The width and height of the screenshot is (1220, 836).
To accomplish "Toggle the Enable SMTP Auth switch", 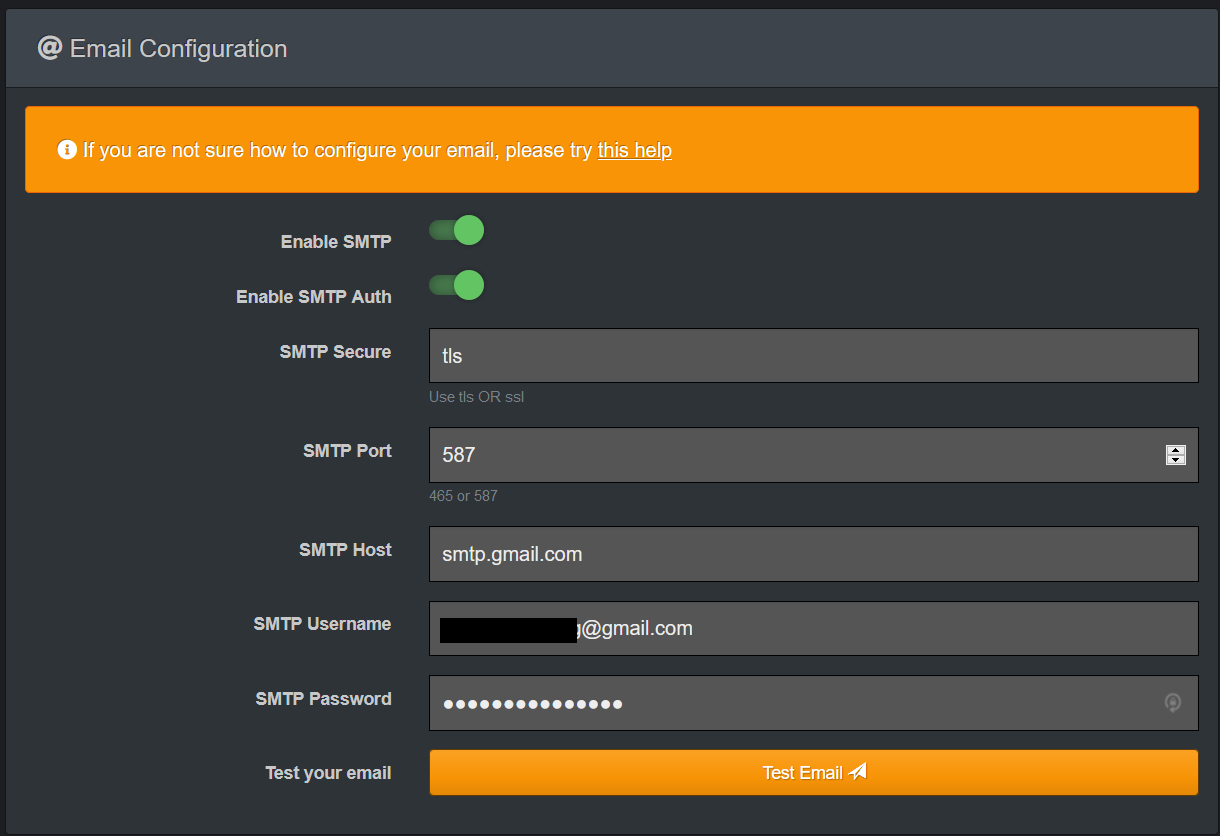I will point(456,285).
